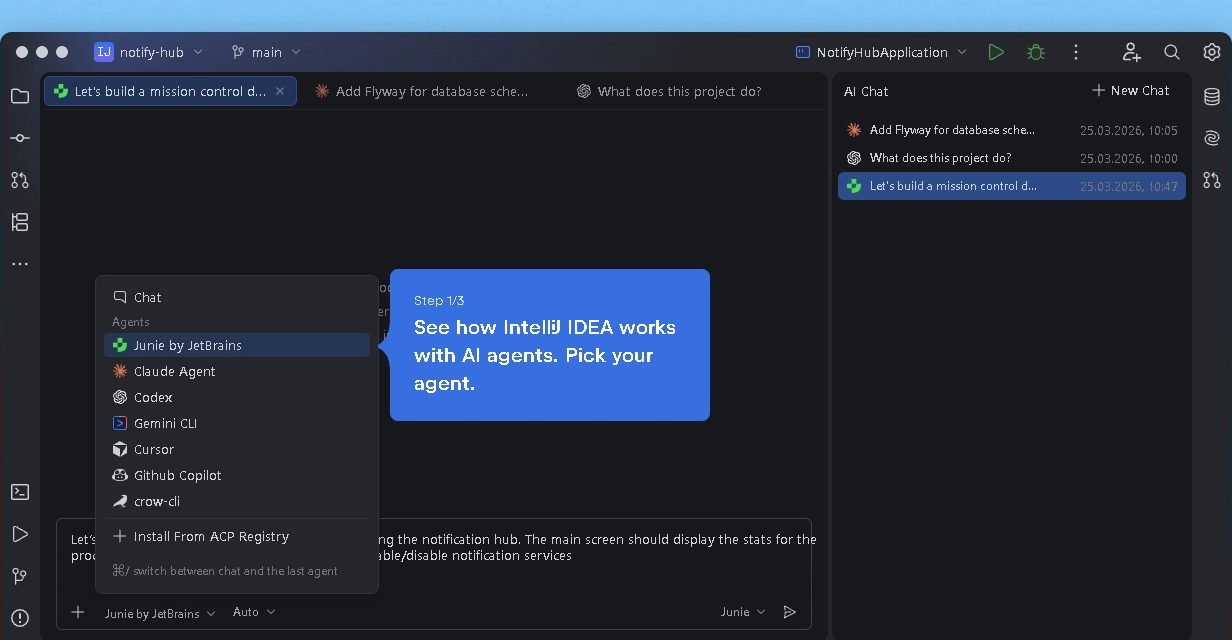Choose Gemini CLI agent

237,423
